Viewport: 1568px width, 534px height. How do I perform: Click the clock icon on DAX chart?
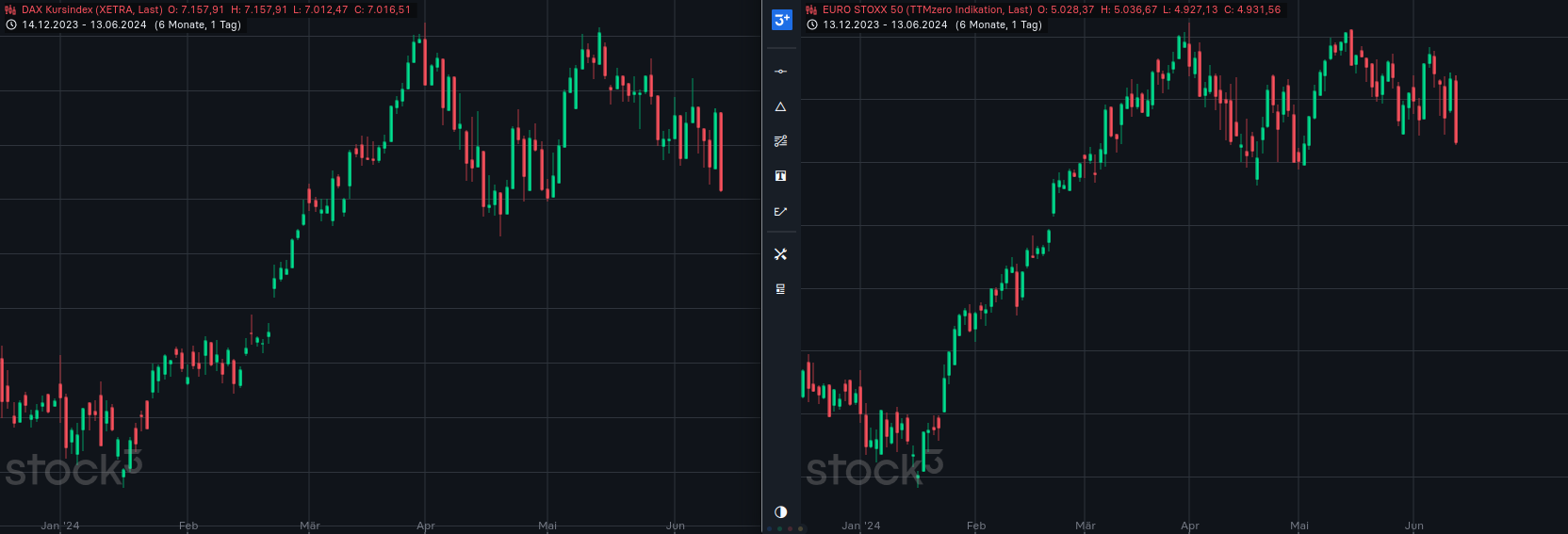pyautogui.click(x=11, y=25)
